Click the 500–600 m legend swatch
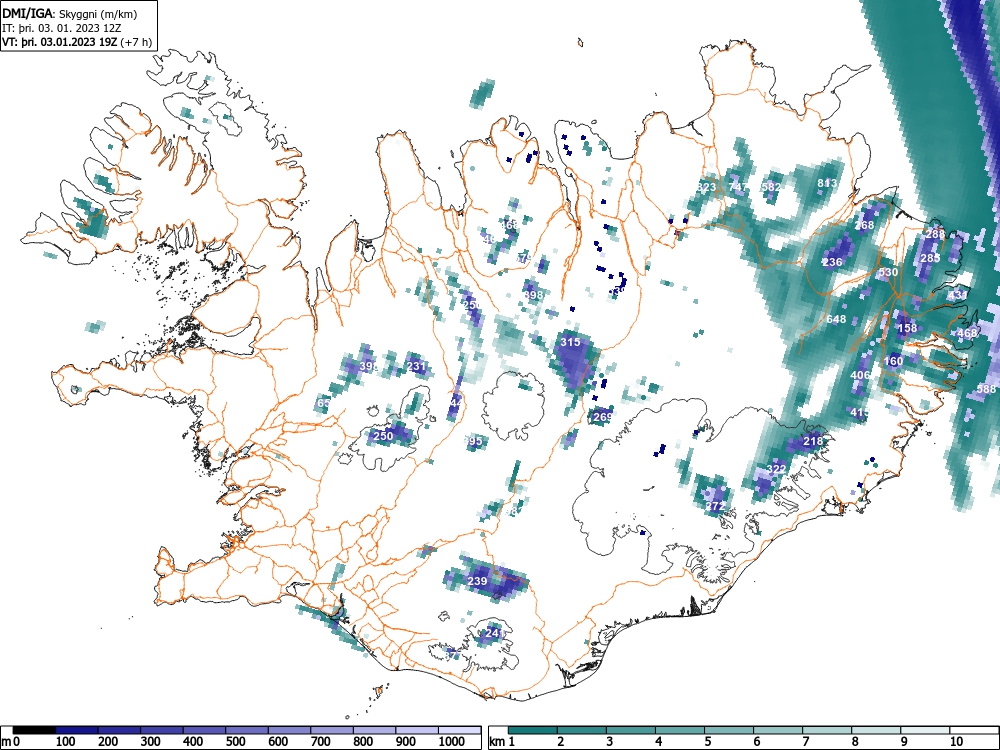This screenshot has width=1000, height=750. coord(247,730)
